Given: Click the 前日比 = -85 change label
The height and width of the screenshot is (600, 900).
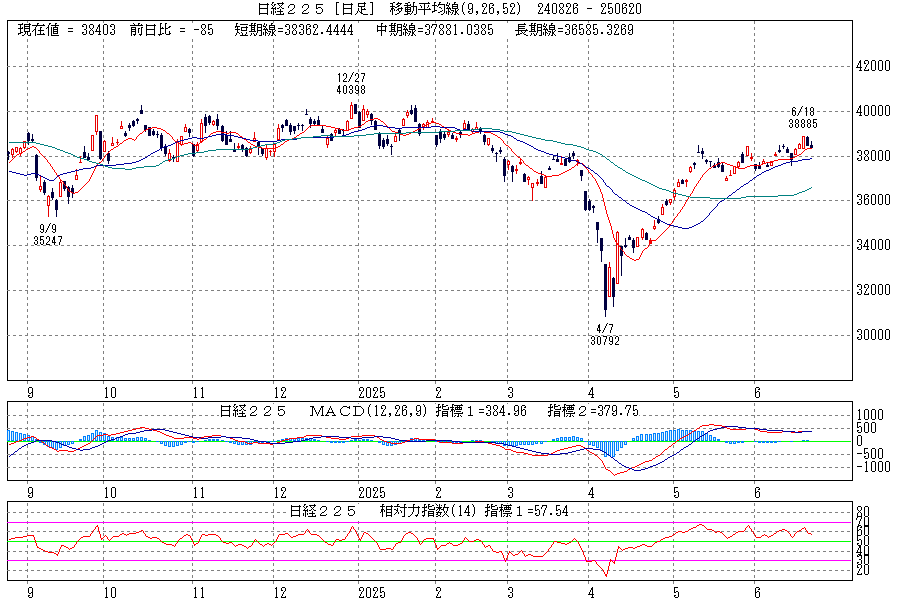Looking at the screenshot, I should [x=172, y=30].
